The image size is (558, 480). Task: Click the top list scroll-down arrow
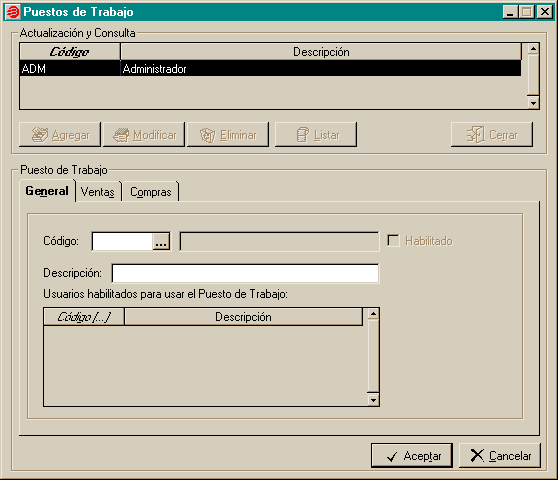533,104
